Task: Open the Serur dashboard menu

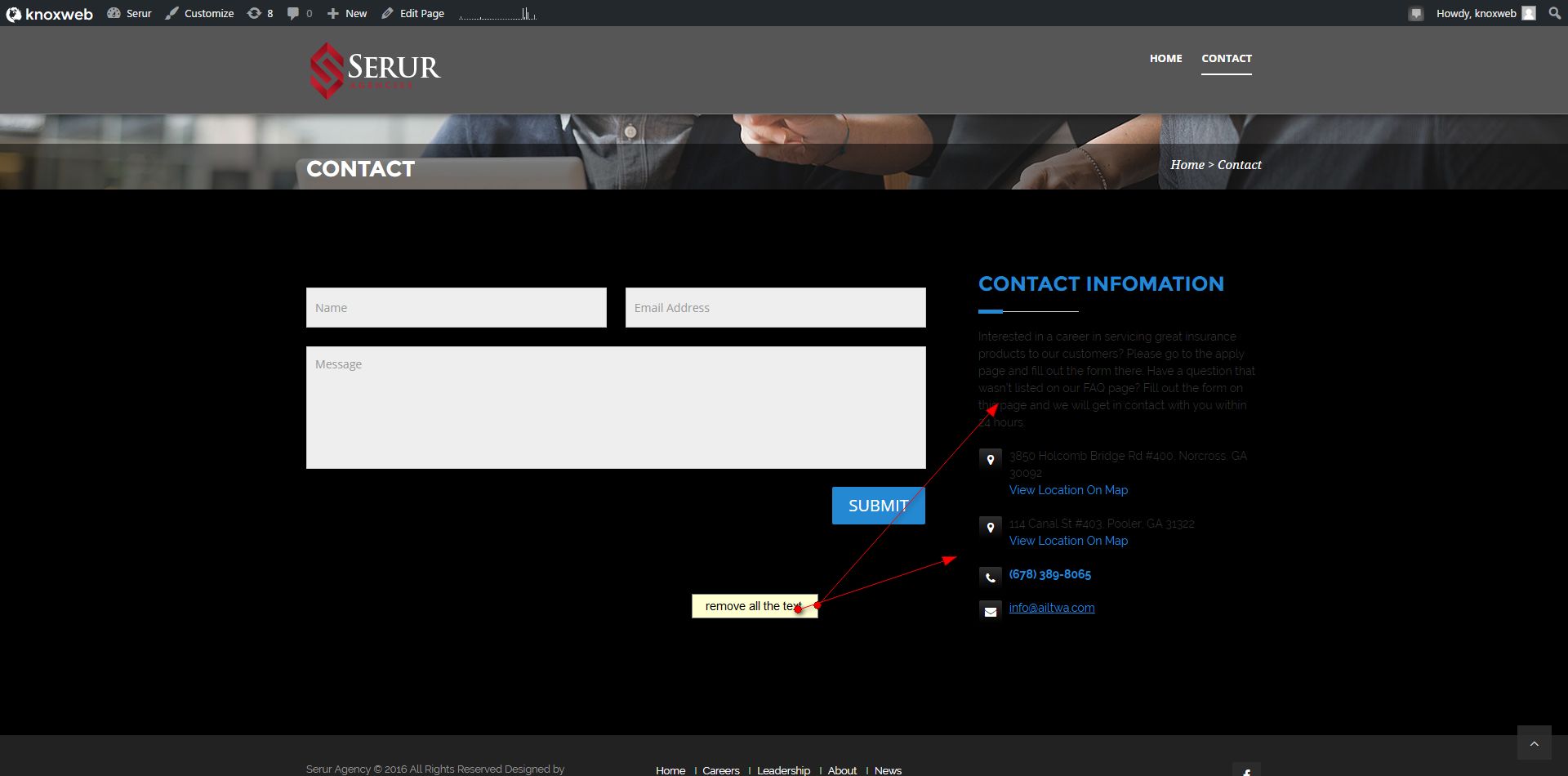Action: [x=129, y=14]
